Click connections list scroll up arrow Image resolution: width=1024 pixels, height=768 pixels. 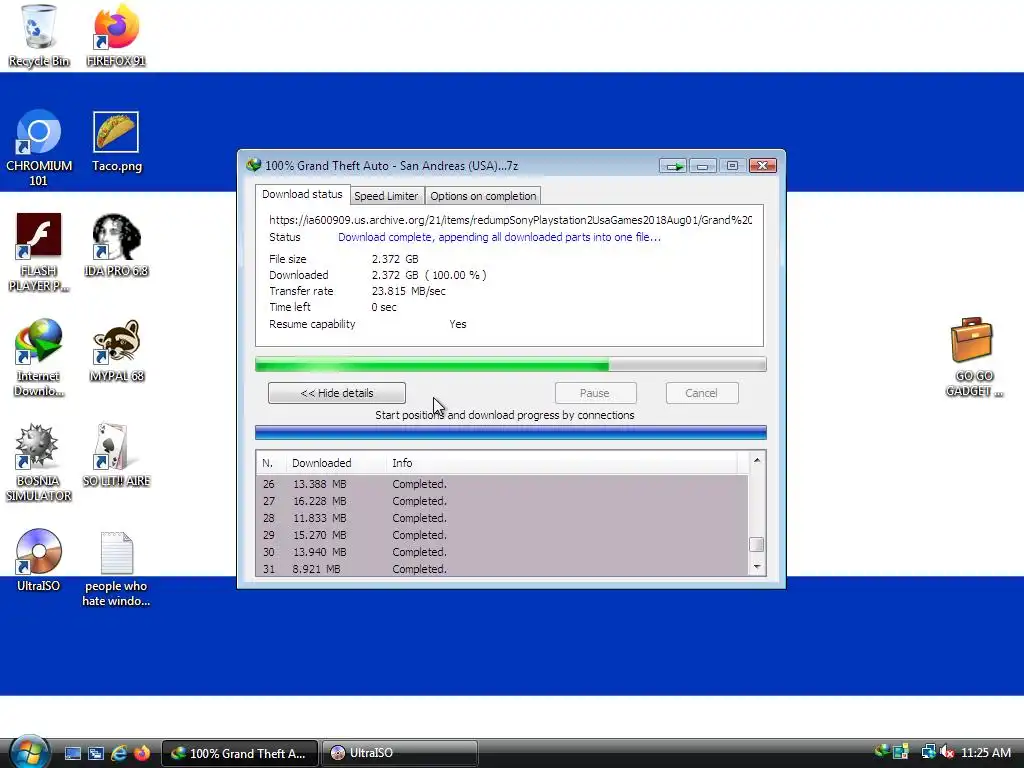tap(757, 460)
